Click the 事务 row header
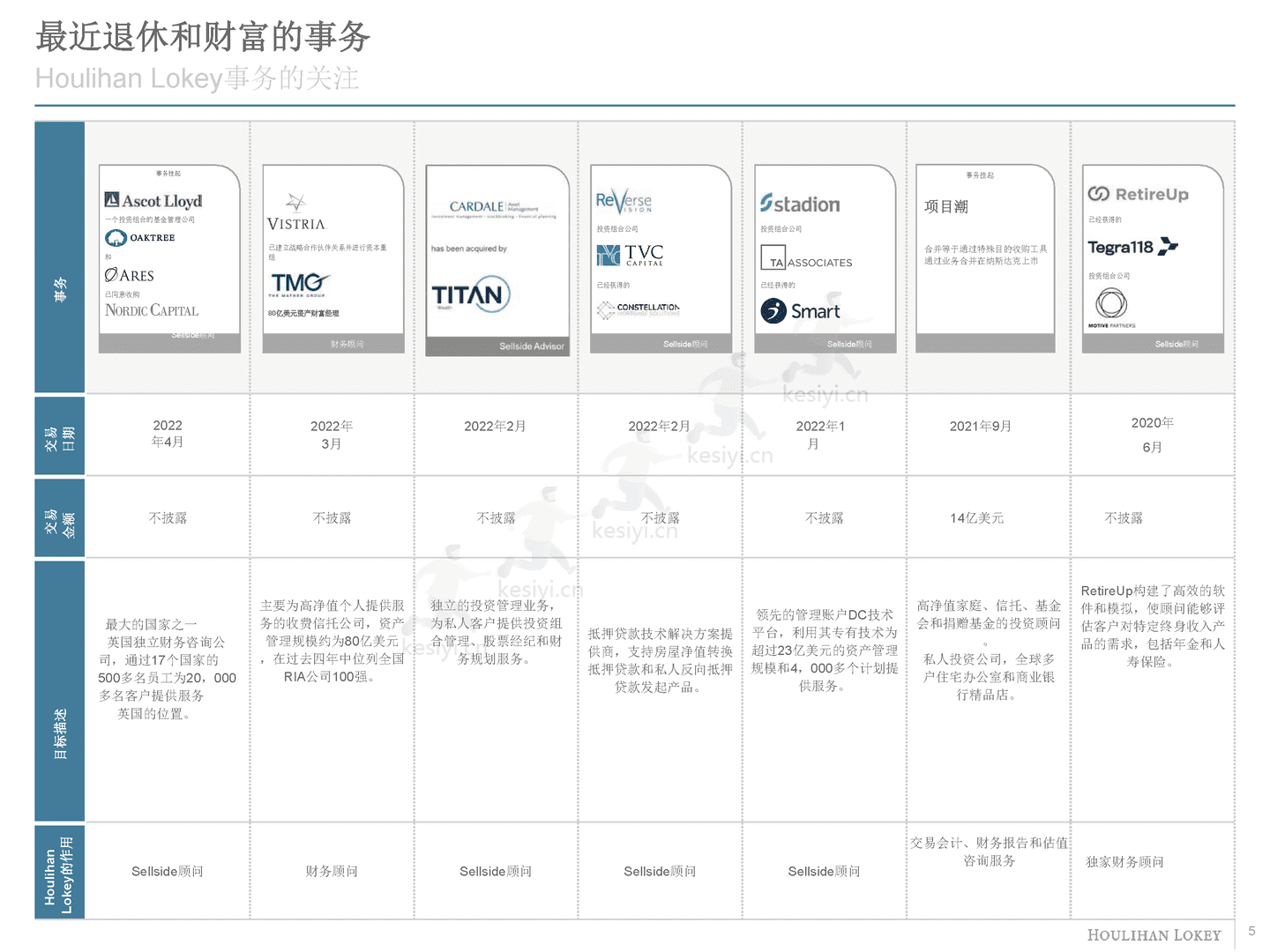The image size is (1270, 952). (x=60, y=257)
